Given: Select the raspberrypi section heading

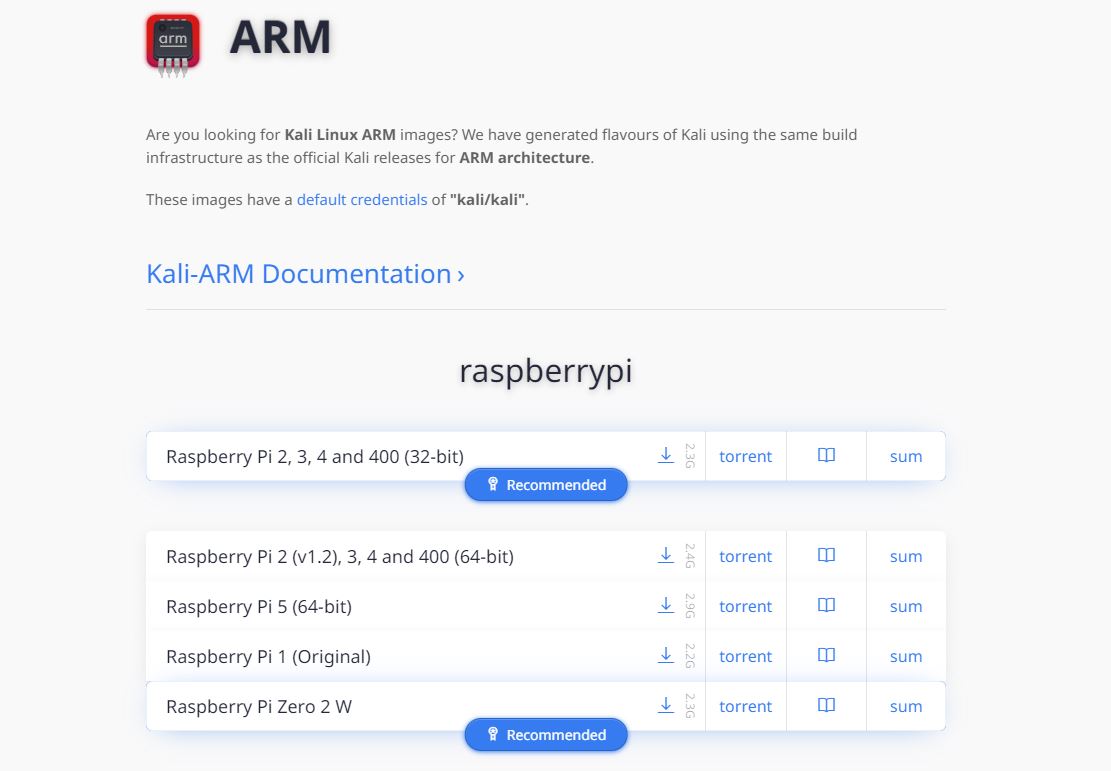Looking at the screenshot, I should pyautogui.click(x=546, y=371).
